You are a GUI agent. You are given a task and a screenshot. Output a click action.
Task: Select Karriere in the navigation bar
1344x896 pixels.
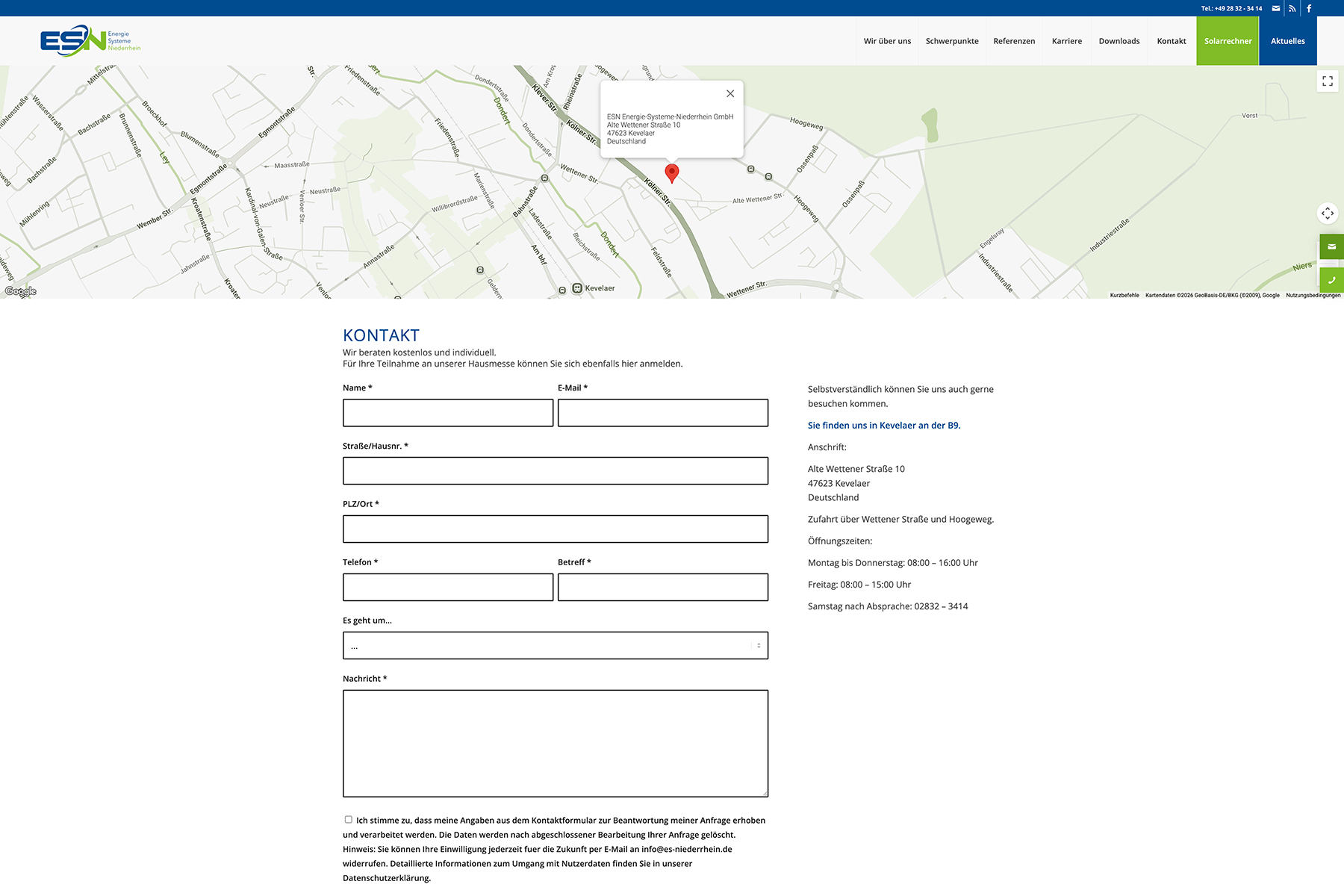click(1067, 41)
